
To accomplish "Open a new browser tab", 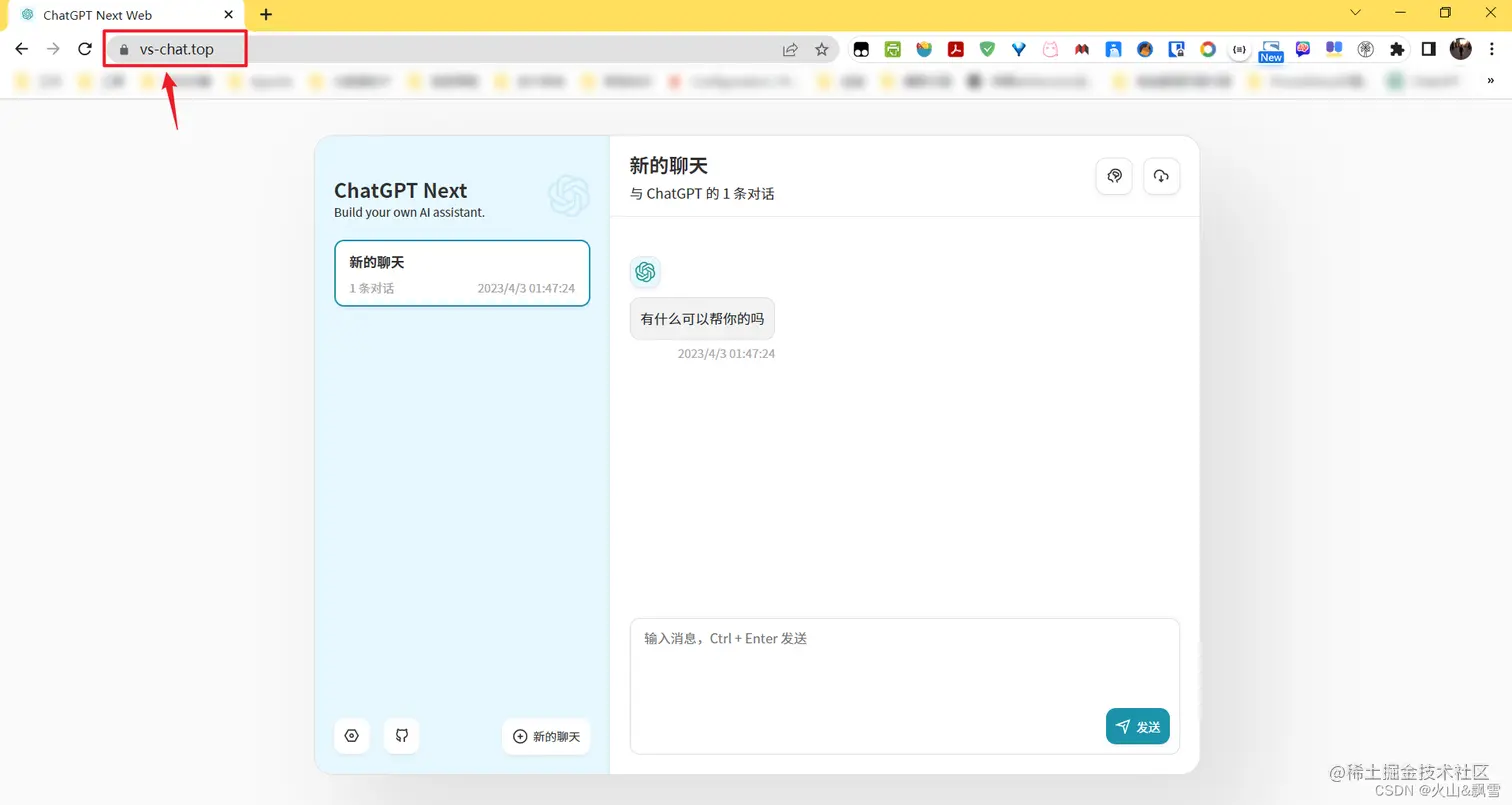I will pos(266,15).
